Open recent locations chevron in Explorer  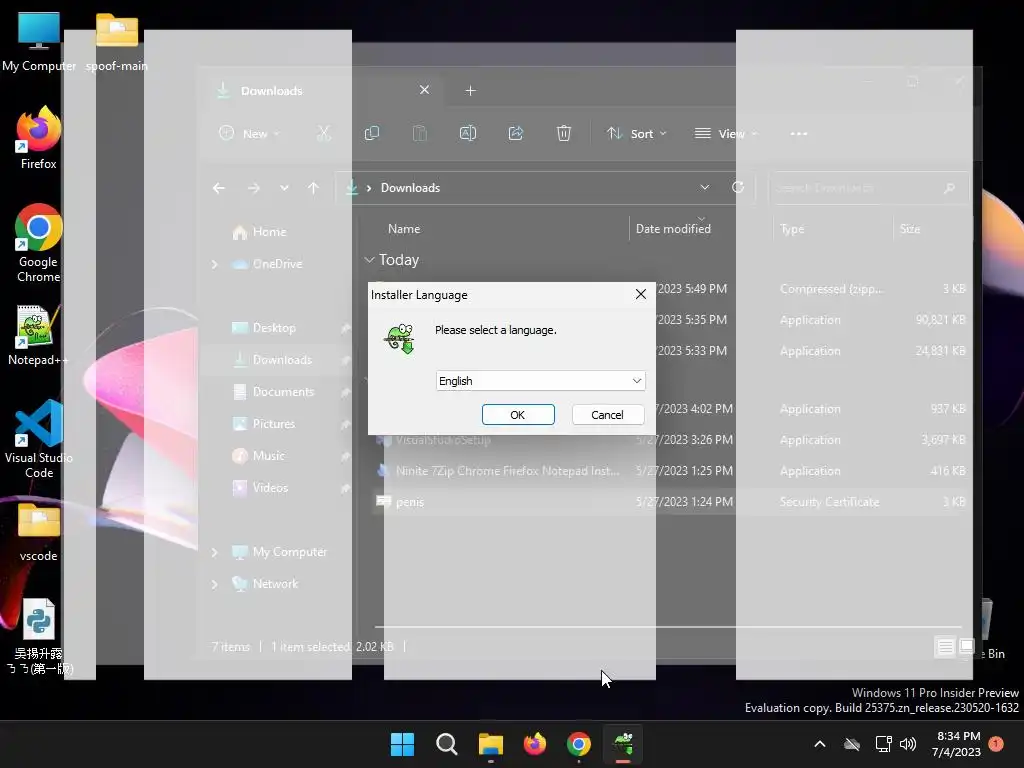tap(284, 188)
